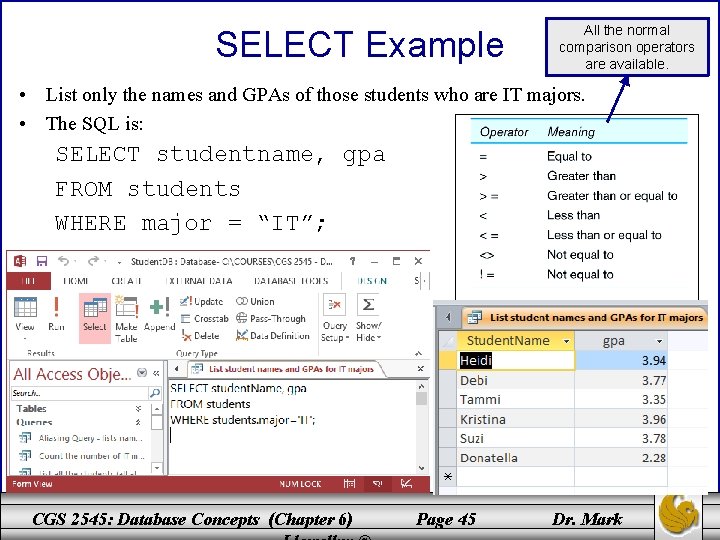The width and height of the screenshot is (720, 540).
Task: Undo the last action
Action: click(63, 261)
